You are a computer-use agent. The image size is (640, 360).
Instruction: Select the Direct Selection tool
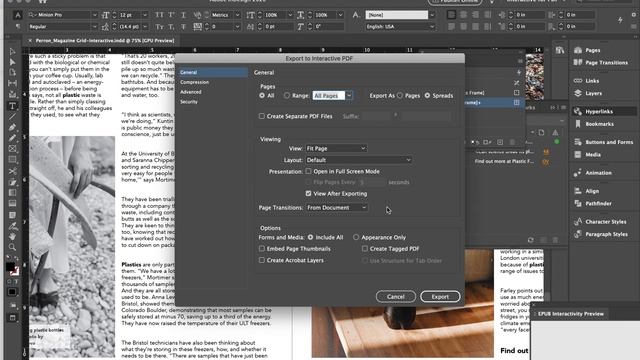12,62
